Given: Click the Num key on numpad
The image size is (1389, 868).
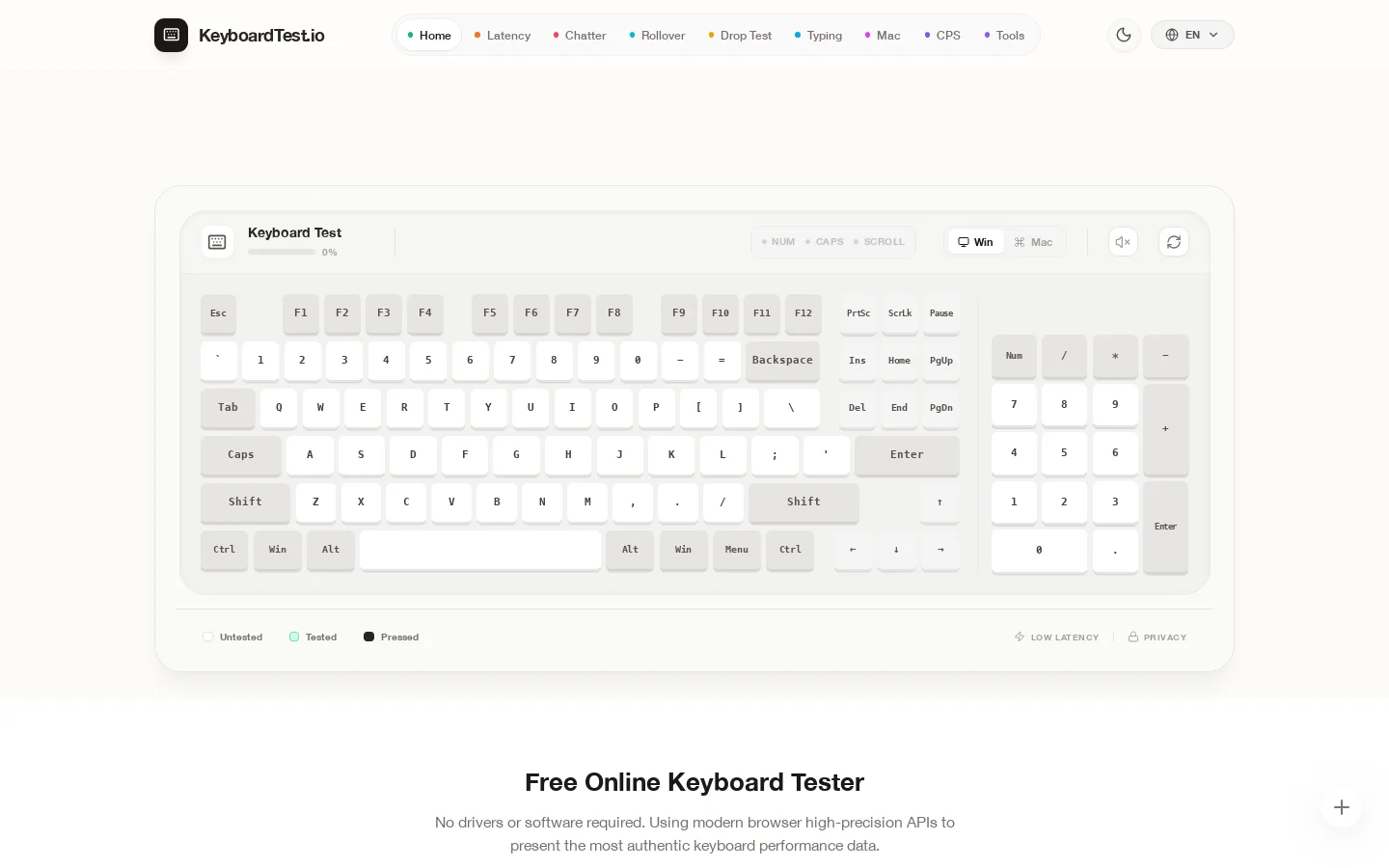Looking at the screenshot, I should pyautogui.click(x=1014, y=356).
